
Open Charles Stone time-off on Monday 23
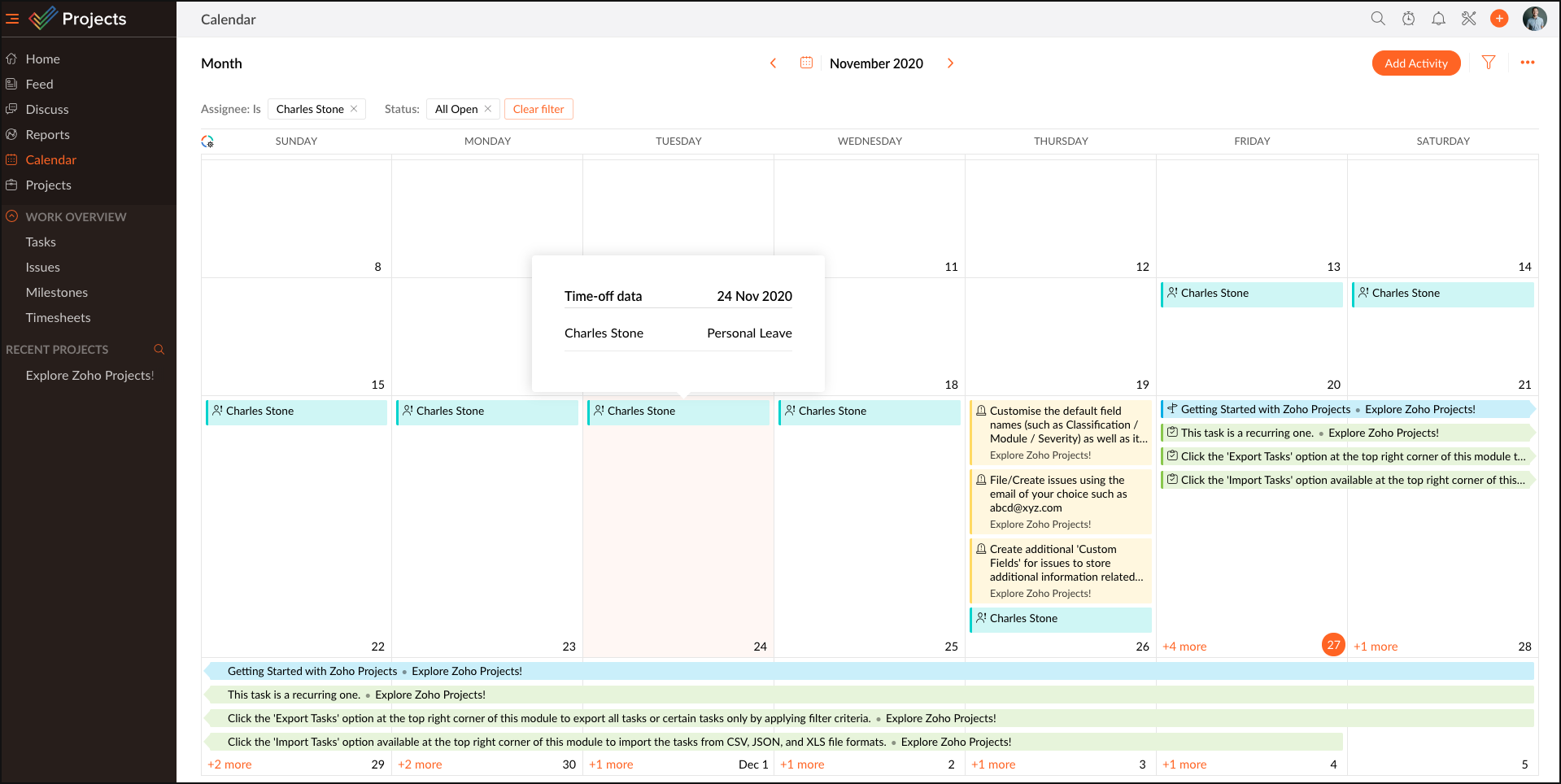tap(487, 412)
